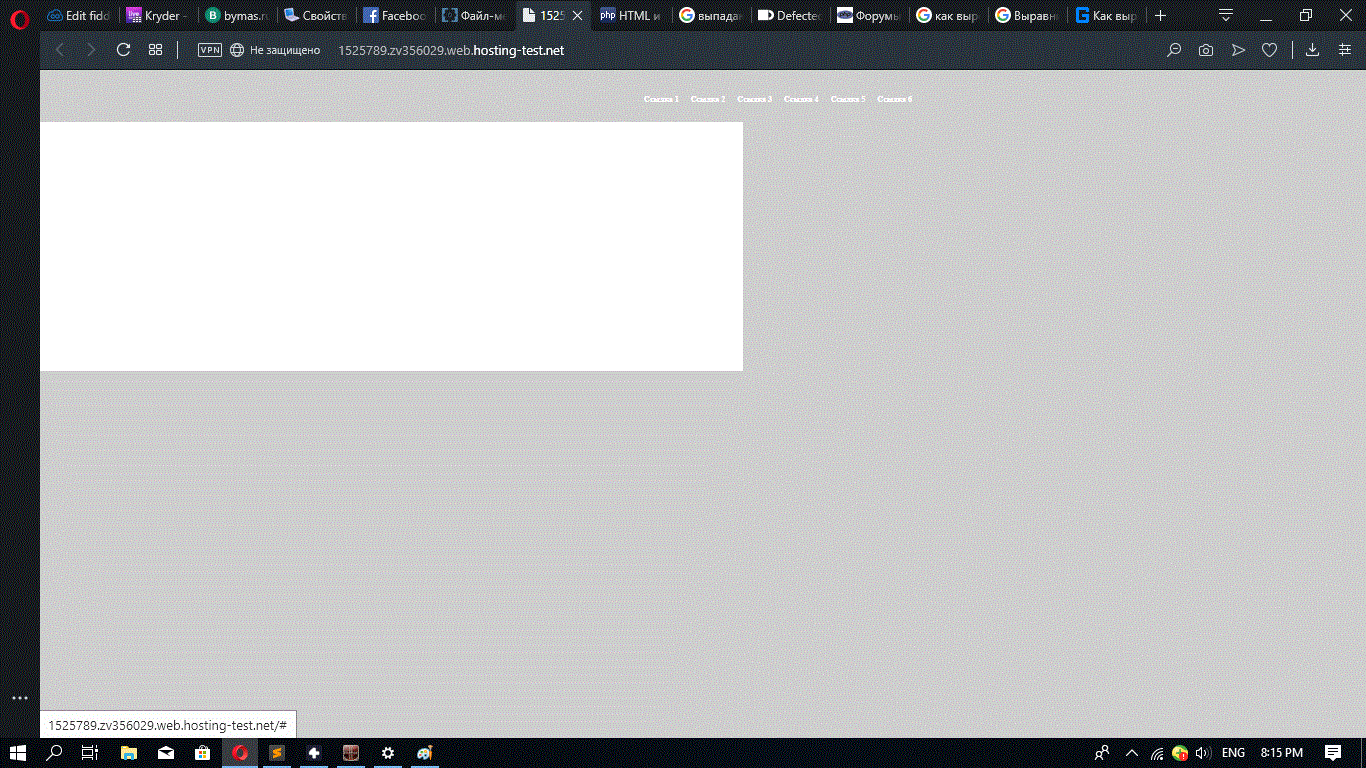Image resolution: width=1366 pixels, height=768 pixels.
Task: Open the send flow arrow icon
Action: click(x=1238, y=50)
